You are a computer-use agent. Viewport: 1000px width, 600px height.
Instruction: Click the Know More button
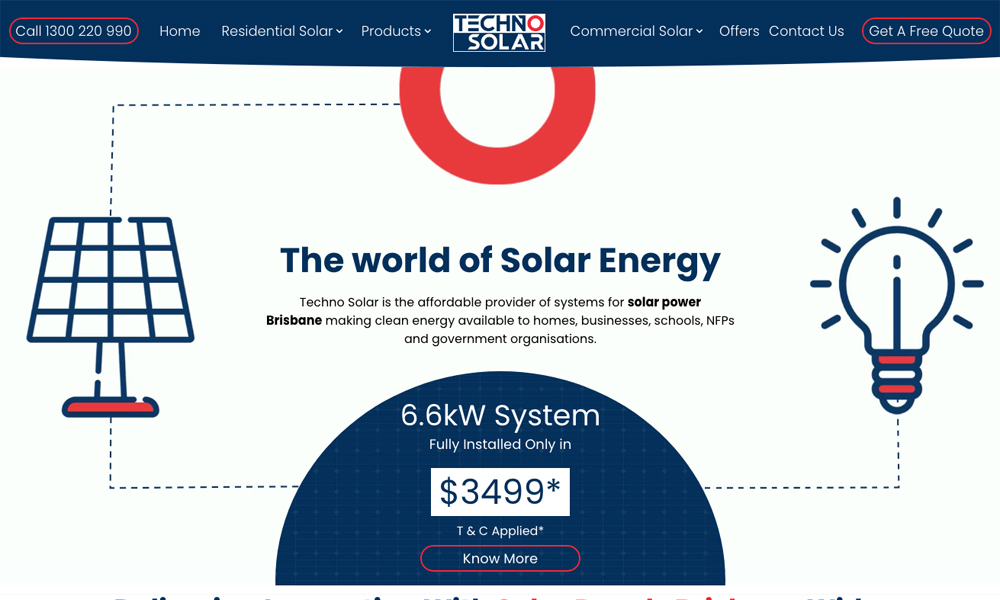coord(500,558)
